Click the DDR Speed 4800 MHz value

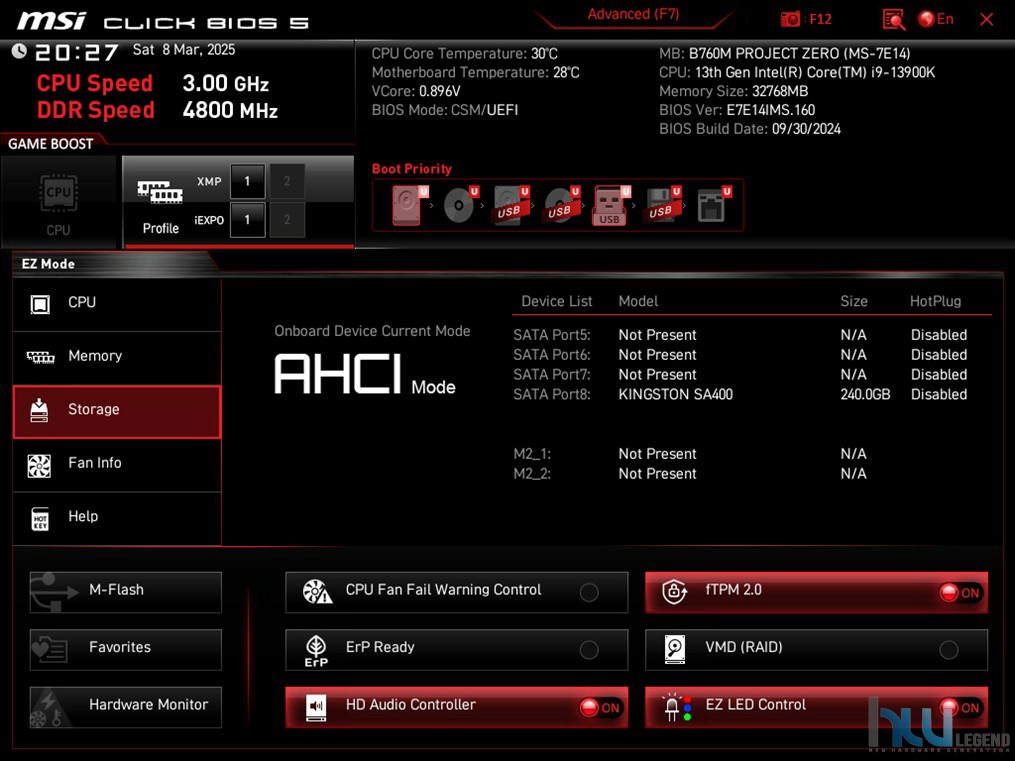pos(230,110)
